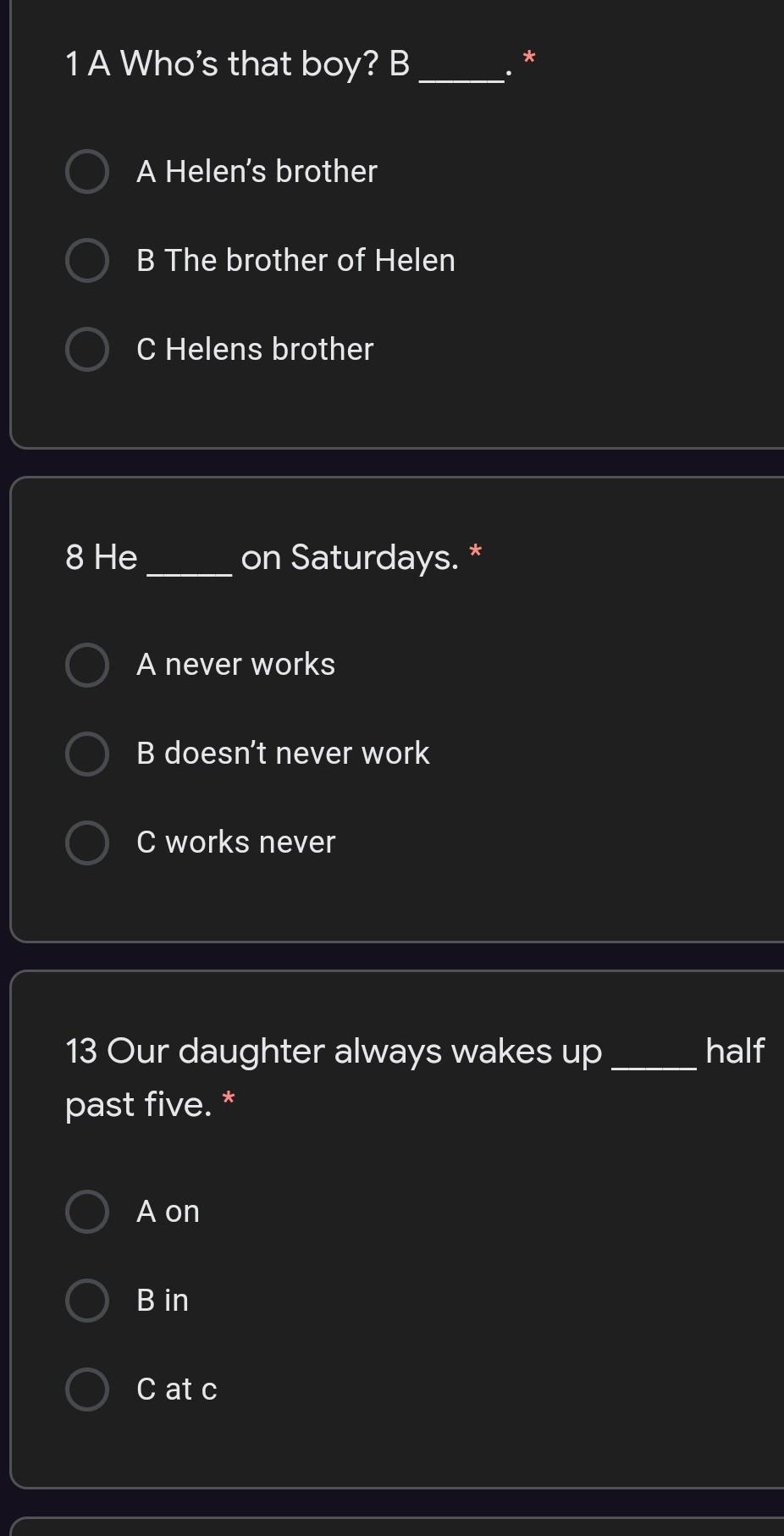
Task: Select the radio button for 'A Helen's brother'
Action: point(87,172)
